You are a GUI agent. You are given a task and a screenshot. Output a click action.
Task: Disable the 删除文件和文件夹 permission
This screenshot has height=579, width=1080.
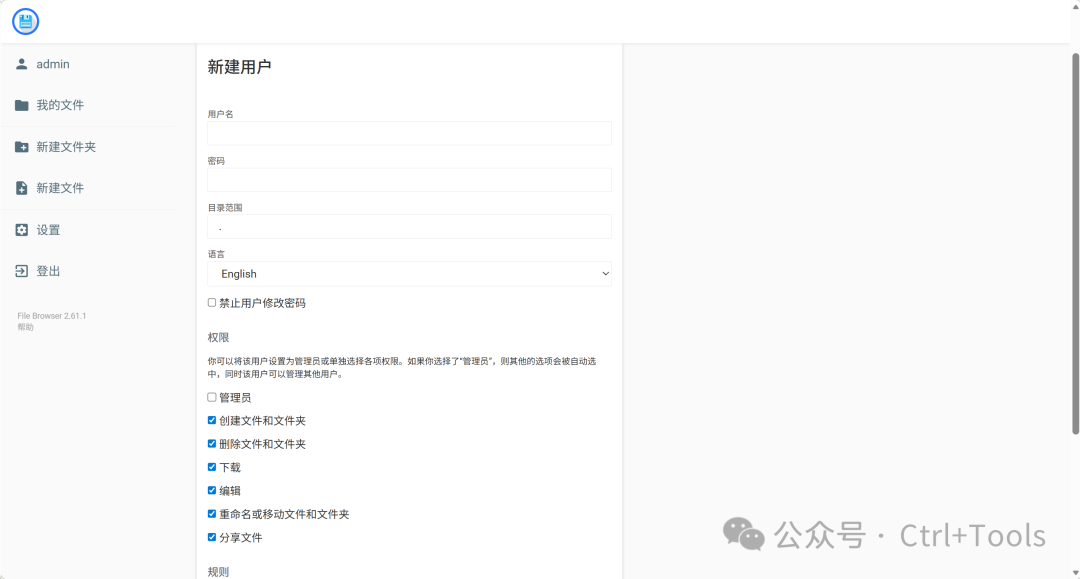tap(212, 443)
